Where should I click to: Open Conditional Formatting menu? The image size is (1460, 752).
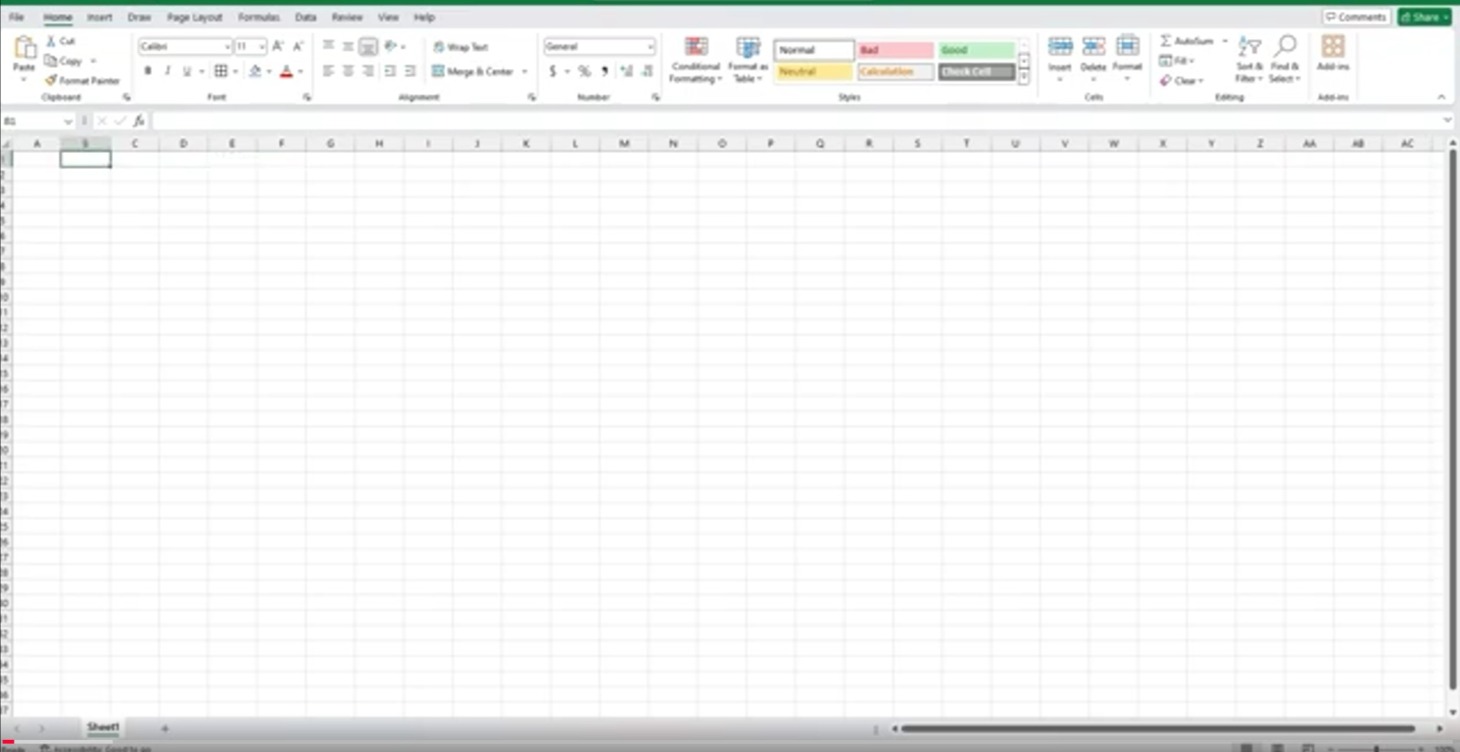tap(696, 60)
